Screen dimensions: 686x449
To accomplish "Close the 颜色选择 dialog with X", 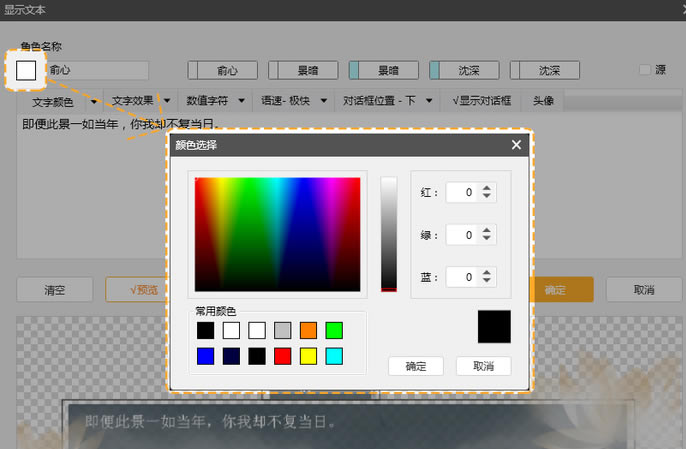I will click(516, 145).
